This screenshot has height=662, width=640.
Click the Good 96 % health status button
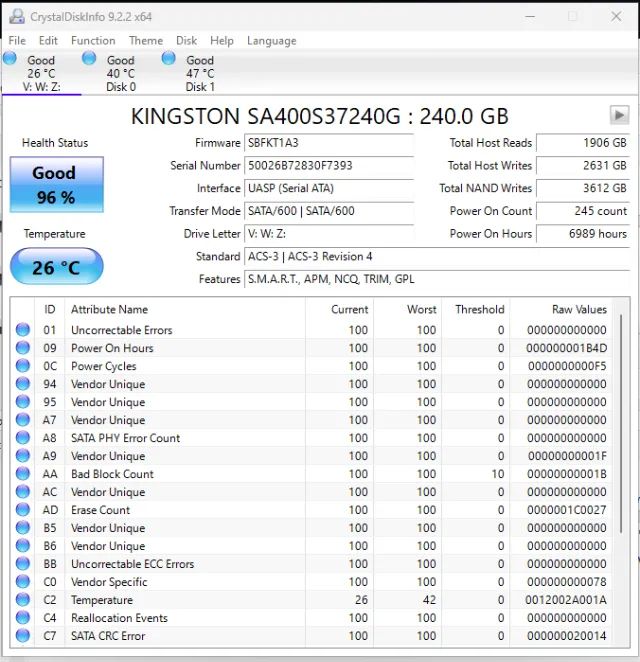point(57,184)
